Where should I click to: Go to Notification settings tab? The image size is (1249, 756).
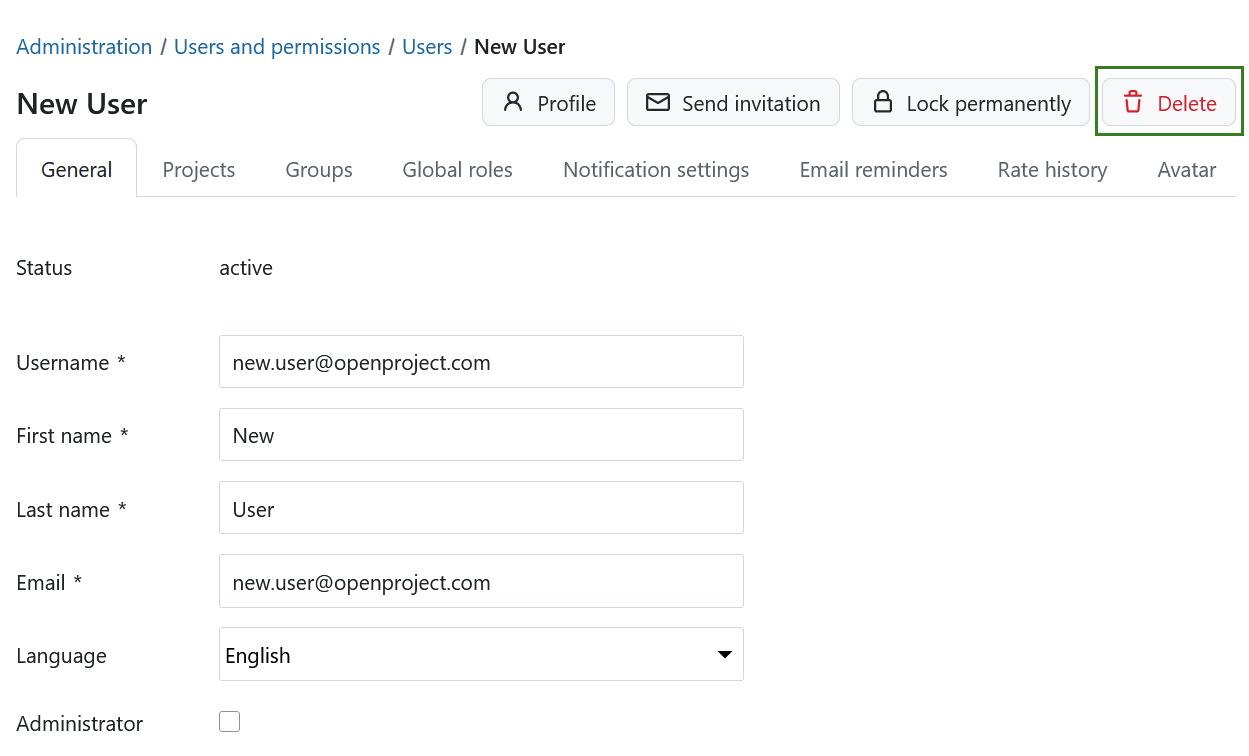coord(656,170)
